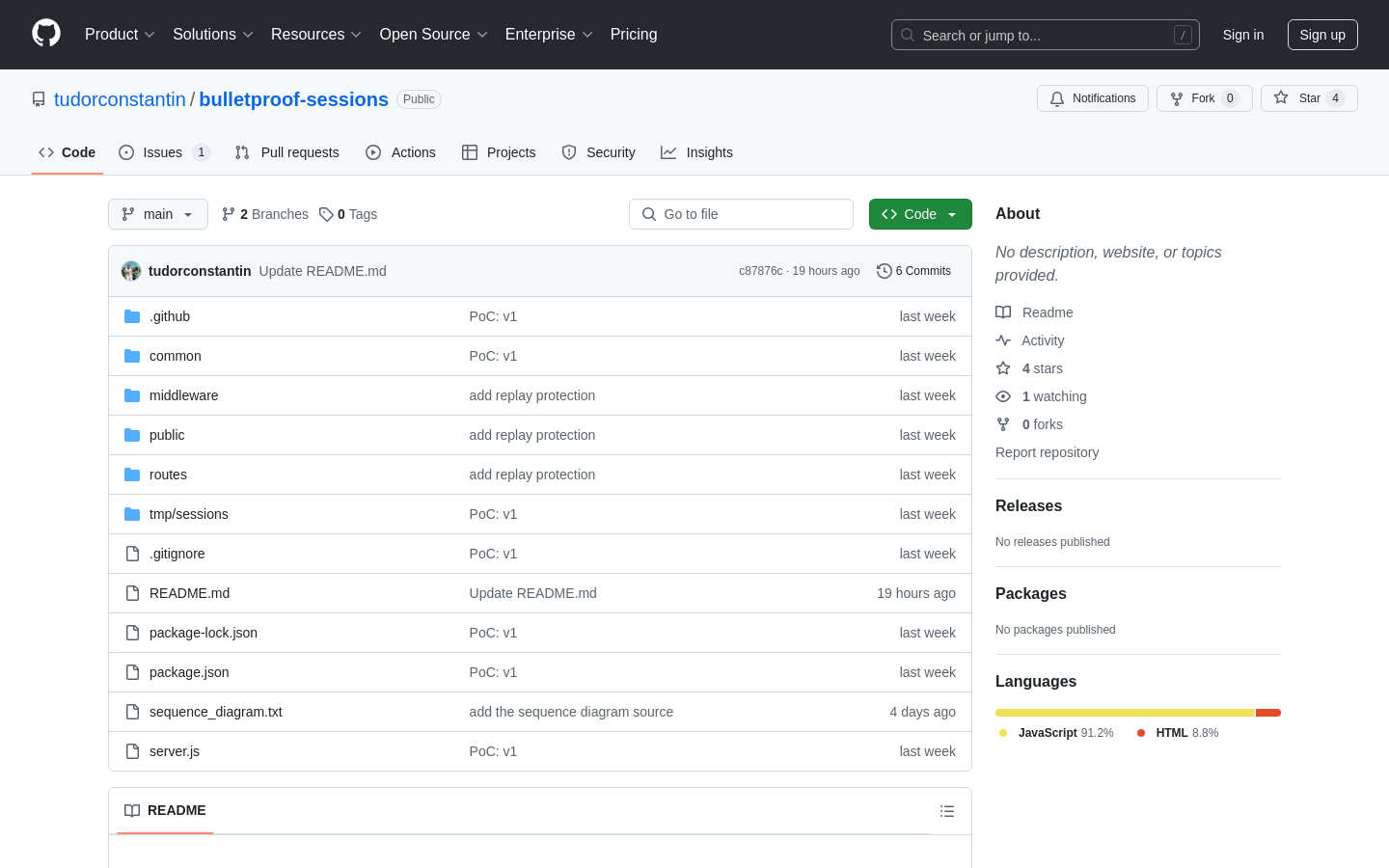The height and width of the screenshot is (868, 1389).
Task: Select the tmp/sessions folder icon
Action: [x=132, y=514]
